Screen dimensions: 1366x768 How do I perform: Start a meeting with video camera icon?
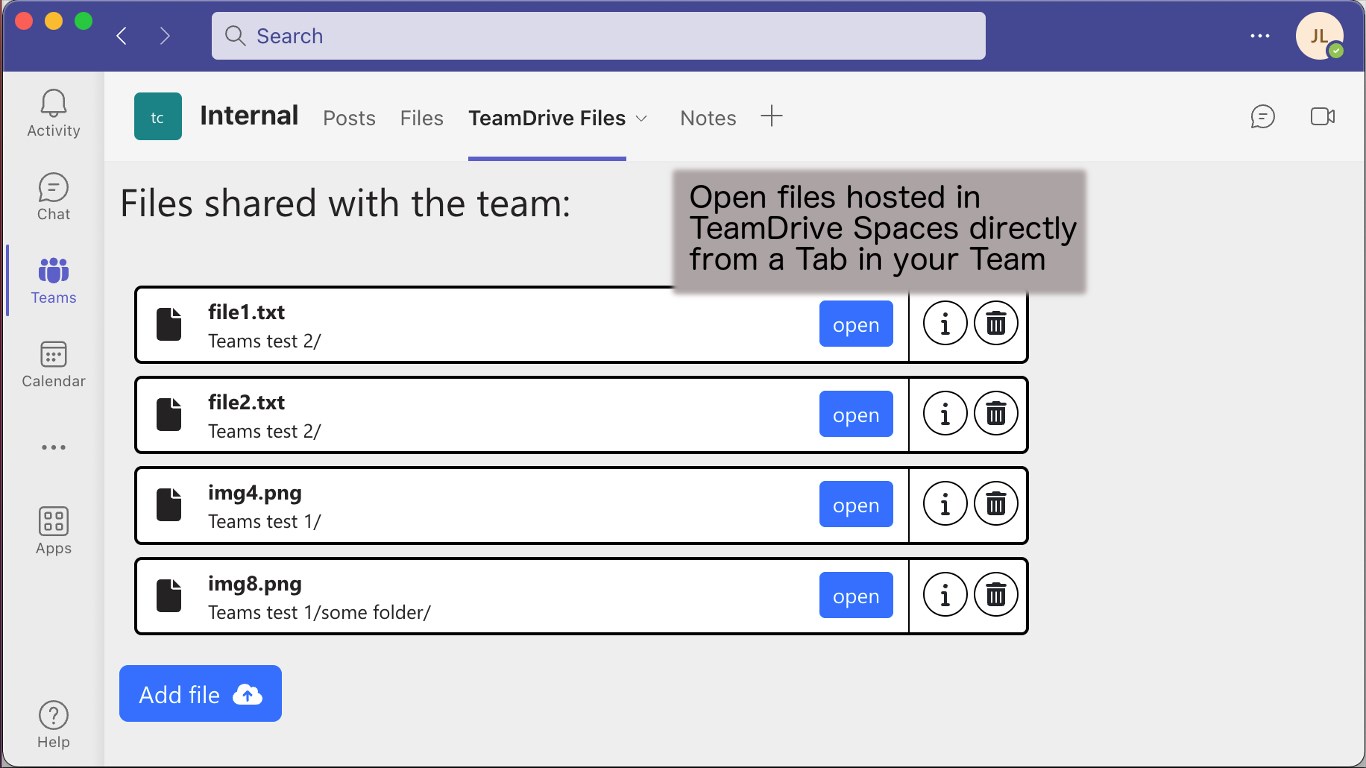(1323, 117)
